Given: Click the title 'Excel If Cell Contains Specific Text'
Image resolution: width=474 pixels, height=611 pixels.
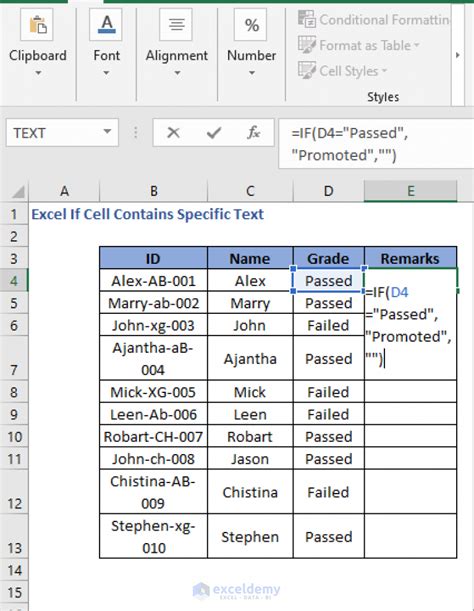Looking at the screenshot, I should pyautogui.click(x=147, y=214).
